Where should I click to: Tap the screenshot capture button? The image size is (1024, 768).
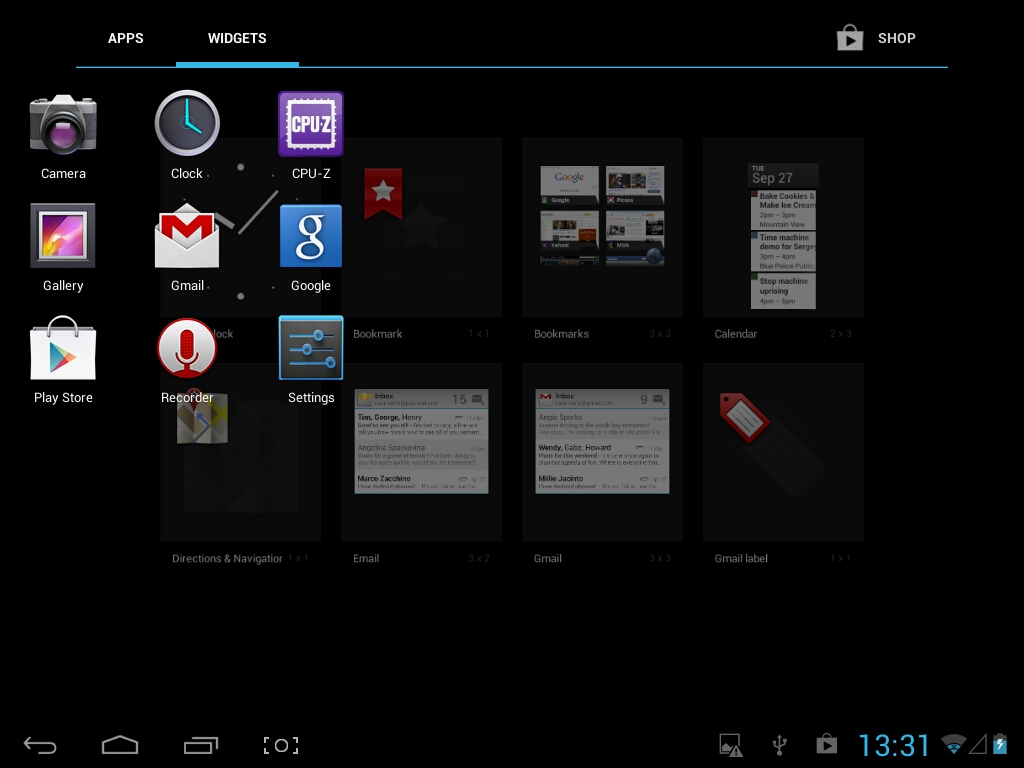click(281, 745)
